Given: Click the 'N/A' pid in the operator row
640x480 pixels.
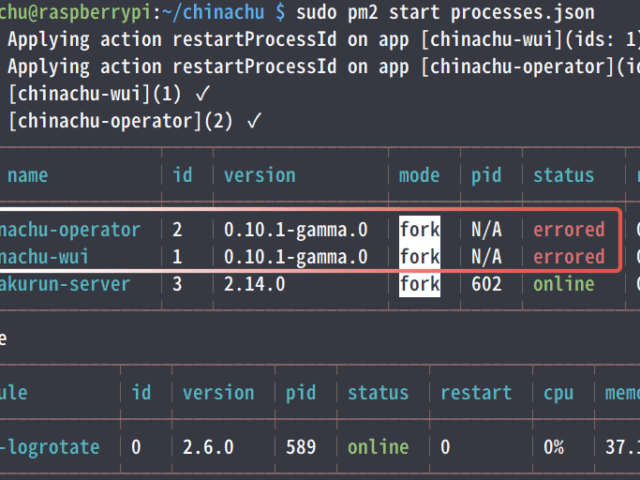Looking at the screenshot, I should [x=486, y=229].
